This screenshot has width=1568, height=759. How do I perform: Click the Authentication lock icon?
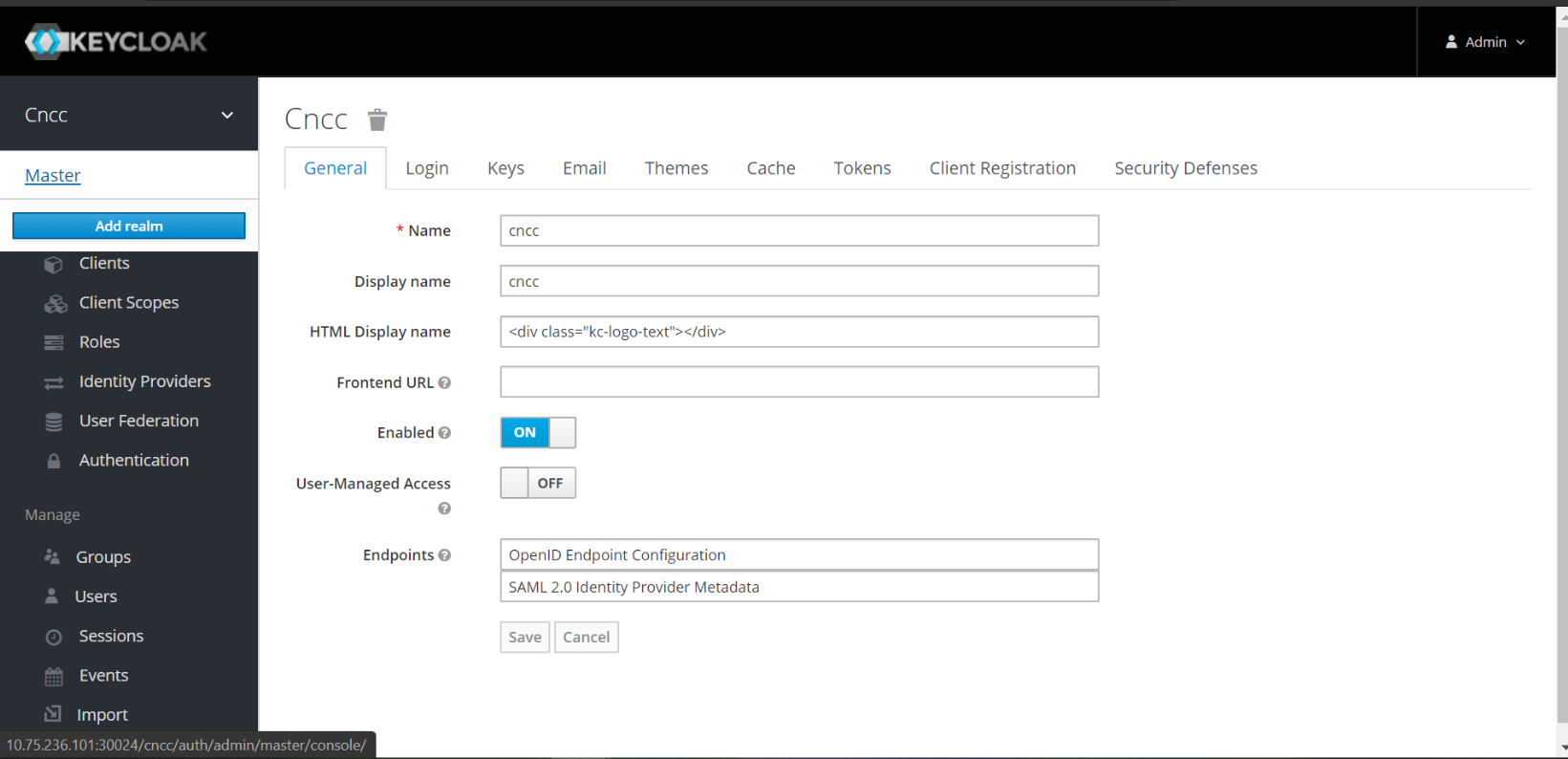coord(54,461)
